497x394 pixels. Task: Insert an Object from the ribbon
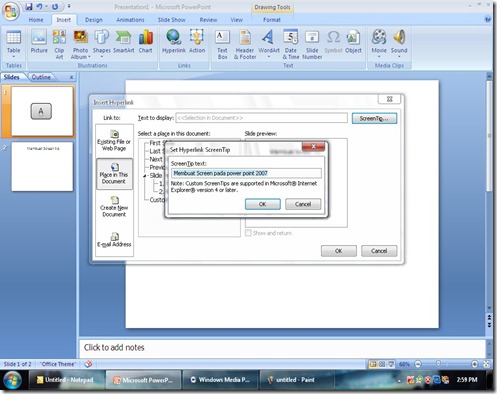[x=353, y=42]
